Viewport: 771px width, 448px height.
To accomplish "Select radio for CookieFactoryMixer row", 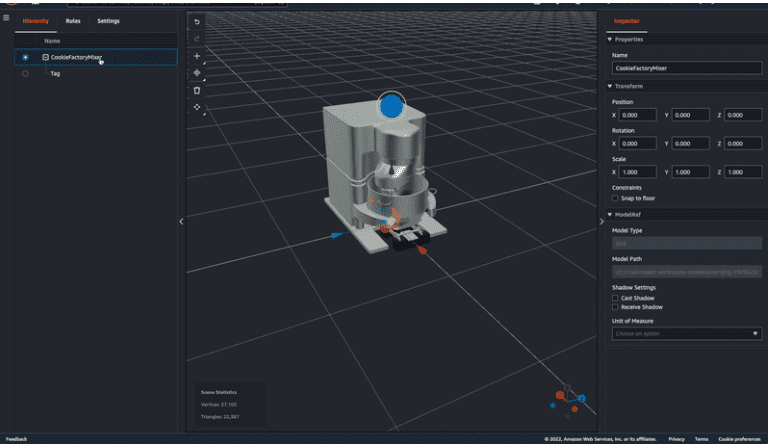I will point(25,58).
